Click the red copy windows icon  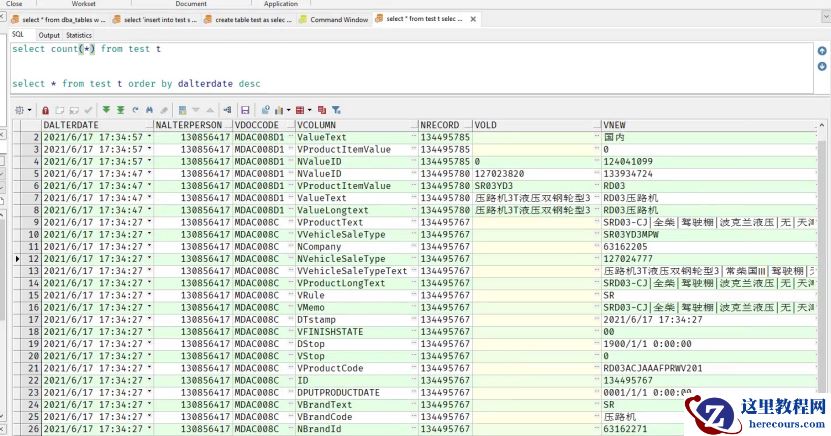pos(322,110)
